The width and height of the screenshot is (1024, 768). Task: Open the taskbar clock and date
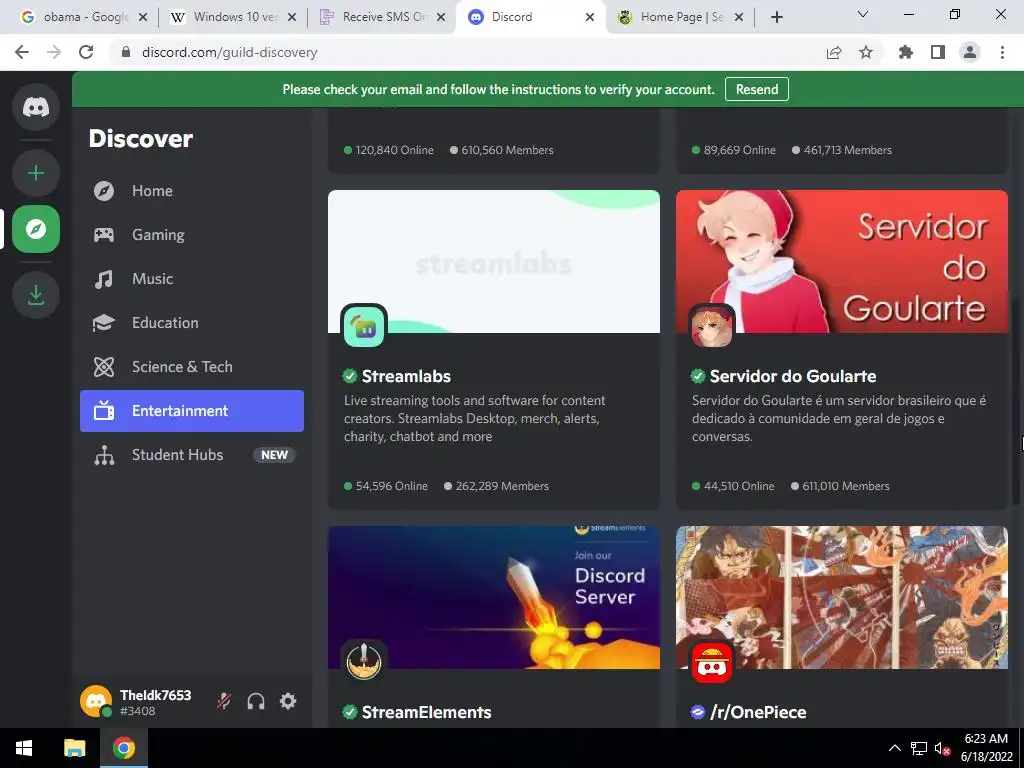coord(986,748)
